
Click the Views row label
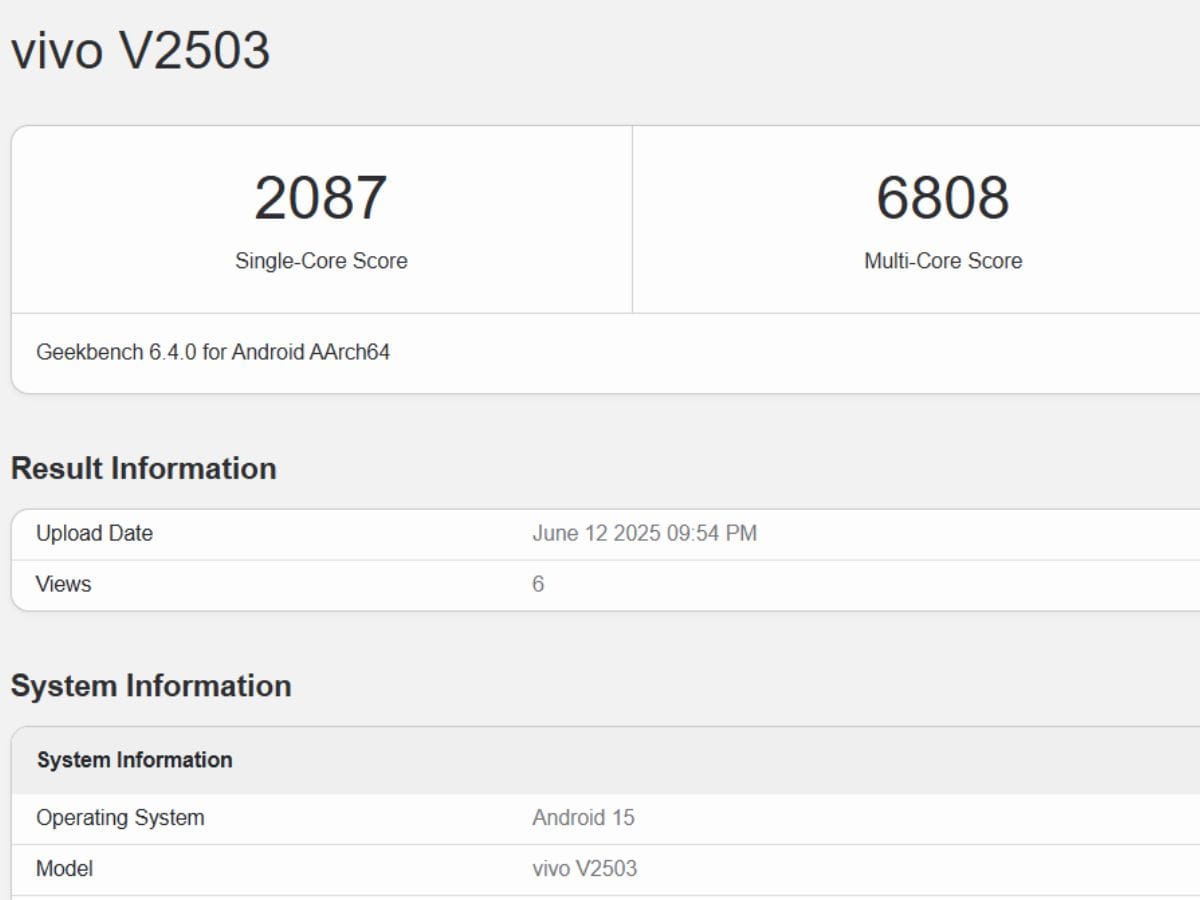click(x=63, y=584)
